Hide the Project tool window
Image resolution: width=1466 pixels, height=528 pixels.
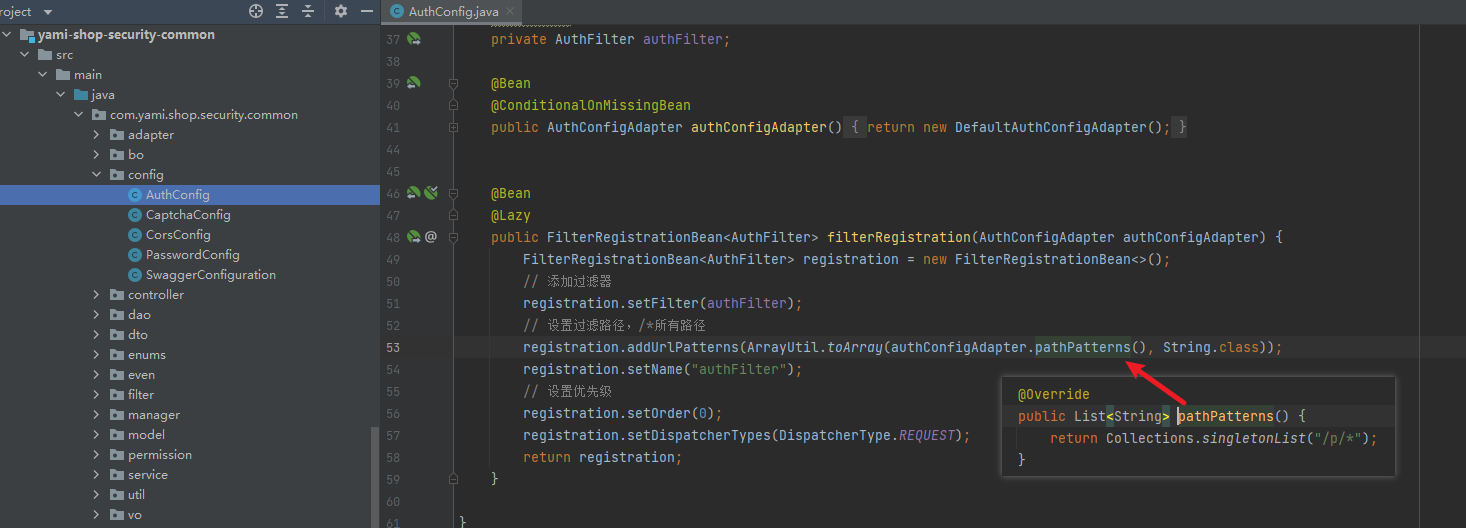point(366,11)
